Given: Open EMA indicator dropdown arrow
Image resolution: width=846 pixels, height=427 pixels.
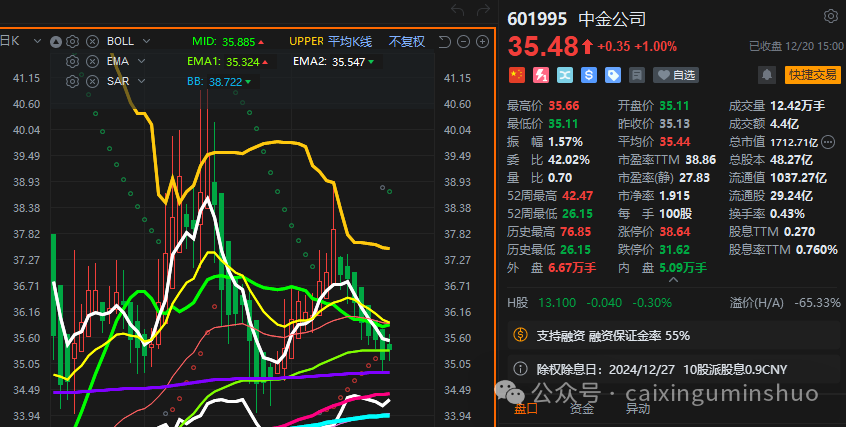Looking at the screenshot, I should 141,62.
